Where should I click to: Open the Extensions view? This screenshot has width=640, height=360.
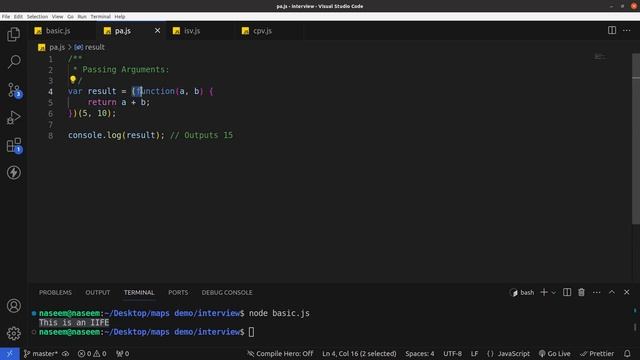[14, 145]
